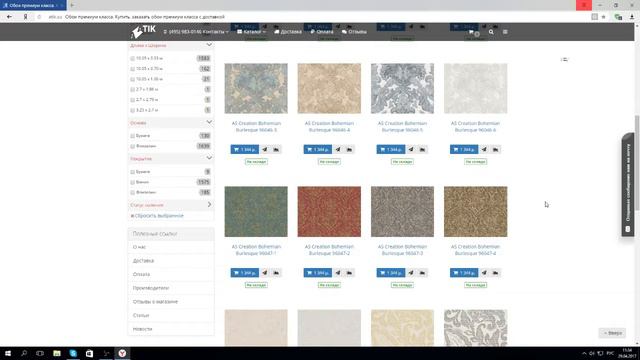Check Бумага under the Покрытие filter
This screenshot has width=640, height=360.
click(132, 172)
